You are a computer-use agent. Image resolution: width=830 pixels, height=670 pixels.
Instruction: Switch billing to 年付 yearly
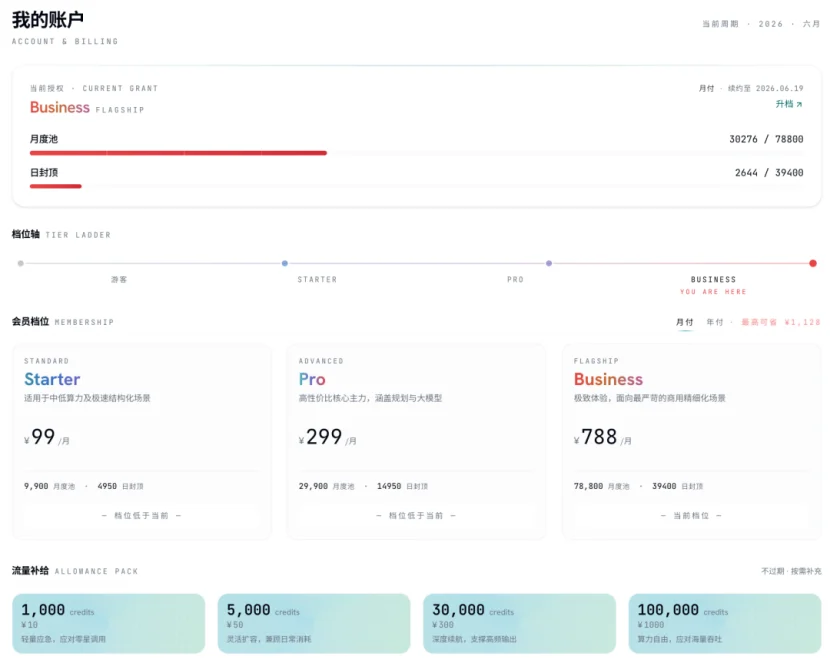point(715,322)
